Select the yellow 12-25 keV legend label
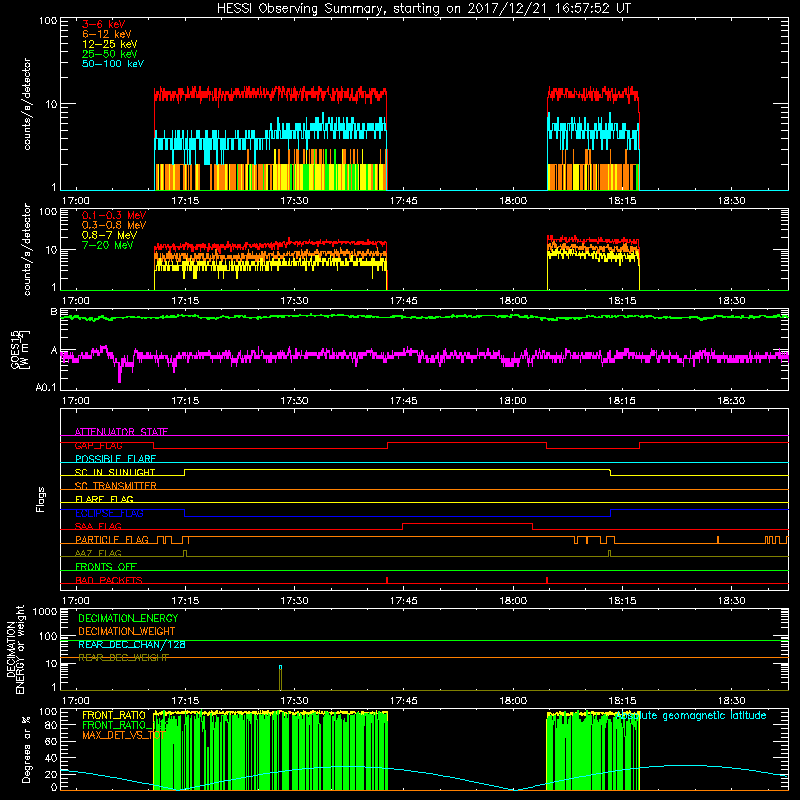The width and height of the screenshot is (800, 800). (x=110, y=44)
